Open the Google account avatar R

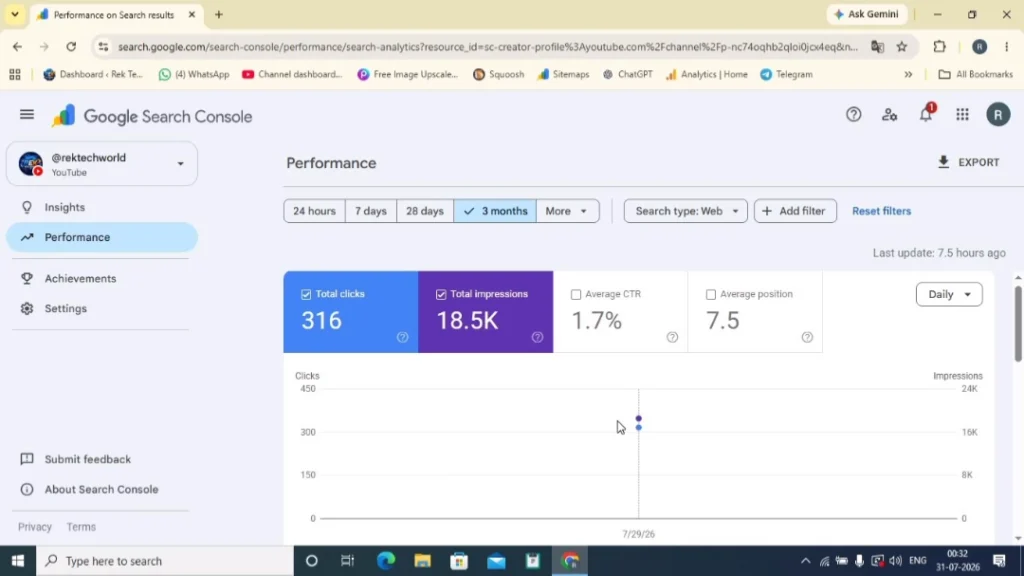[998, 115]
